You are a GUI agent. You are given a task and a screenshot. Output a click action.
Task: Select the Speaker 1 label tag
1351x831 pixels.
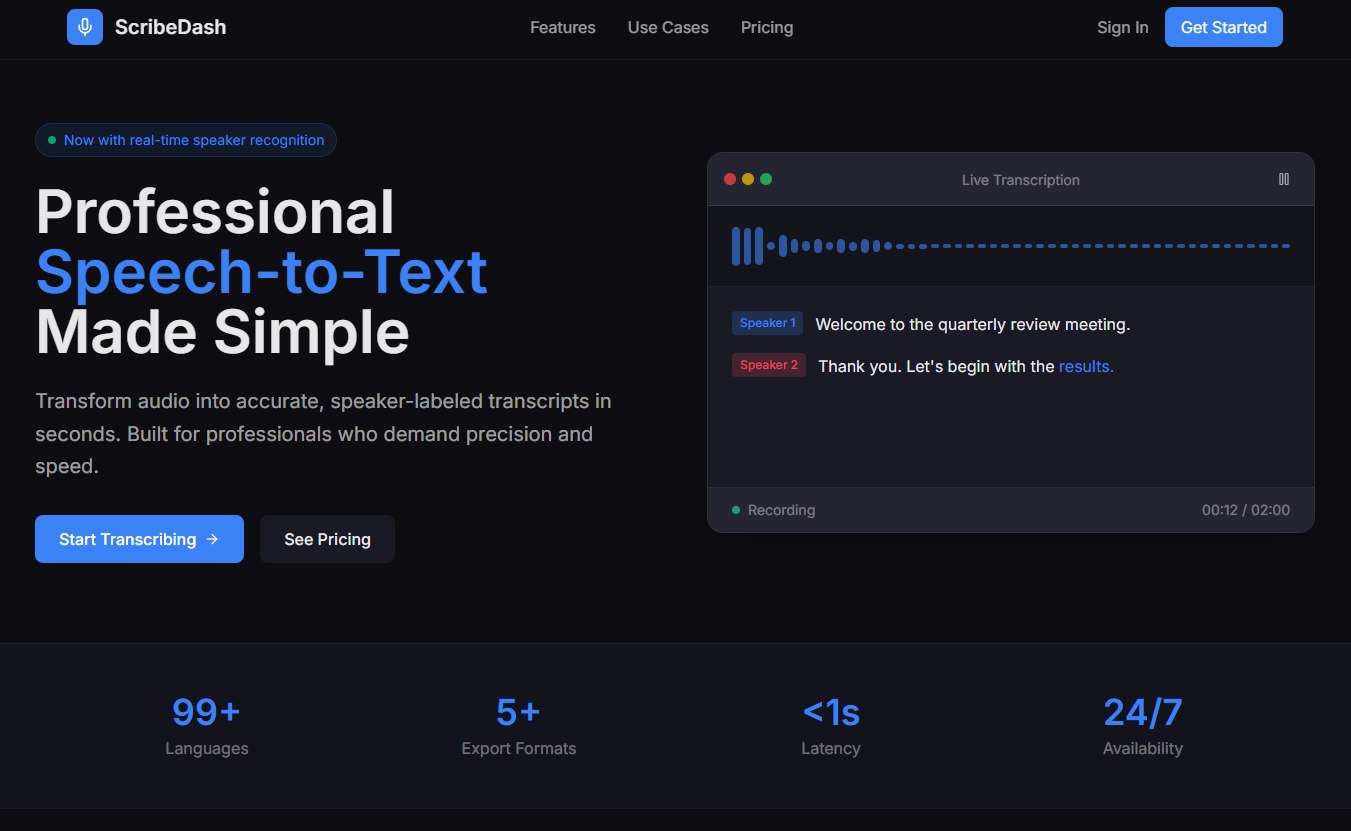coord(768,323)
